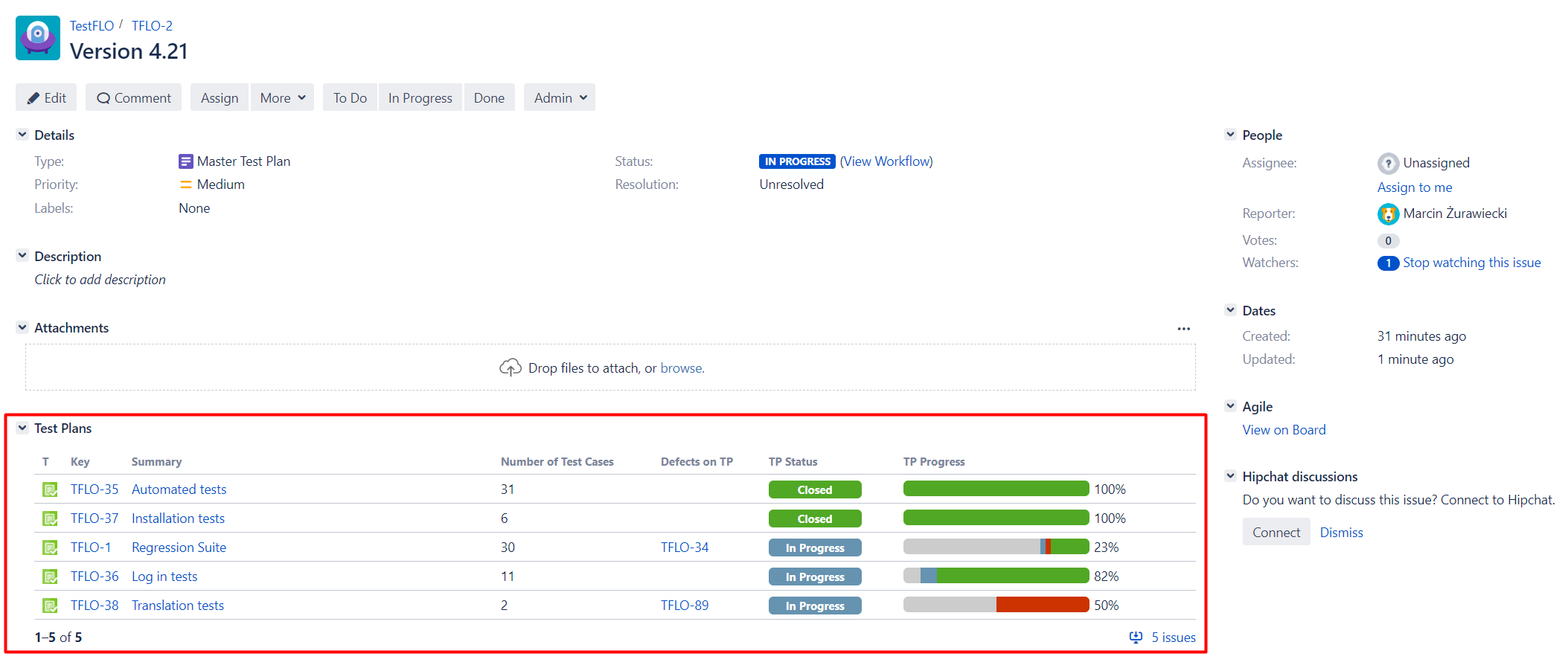Image resolution: width=1568 pixels, height=671 pixels.
Task: Click the Test Plan icon beside TFLO-35
Action: pyautogui.click(x=49, y=489)
